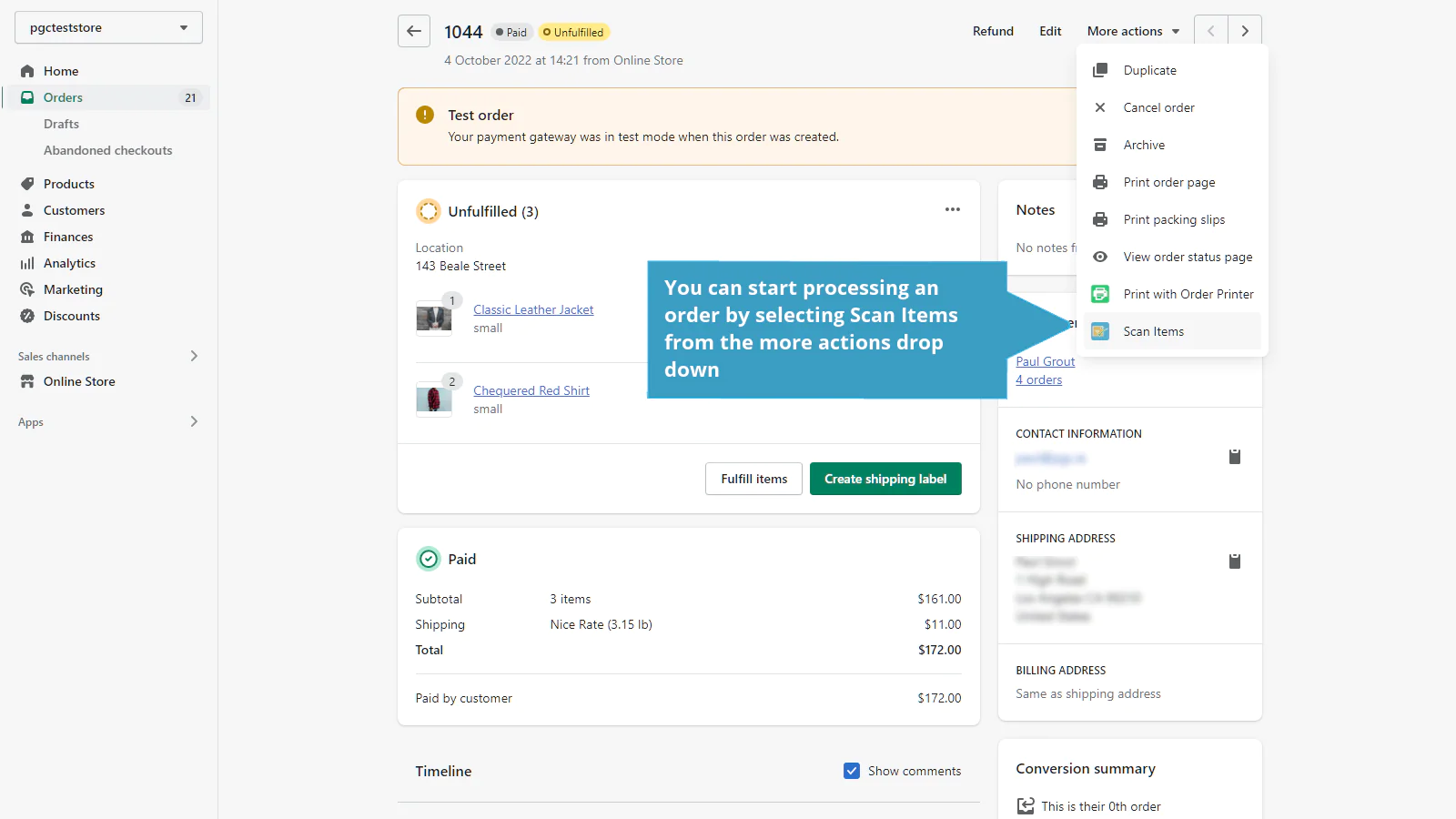Expand the Apps section arrow
The height and width of the screenshot is (819, 1456).
[x=194, y=421]
